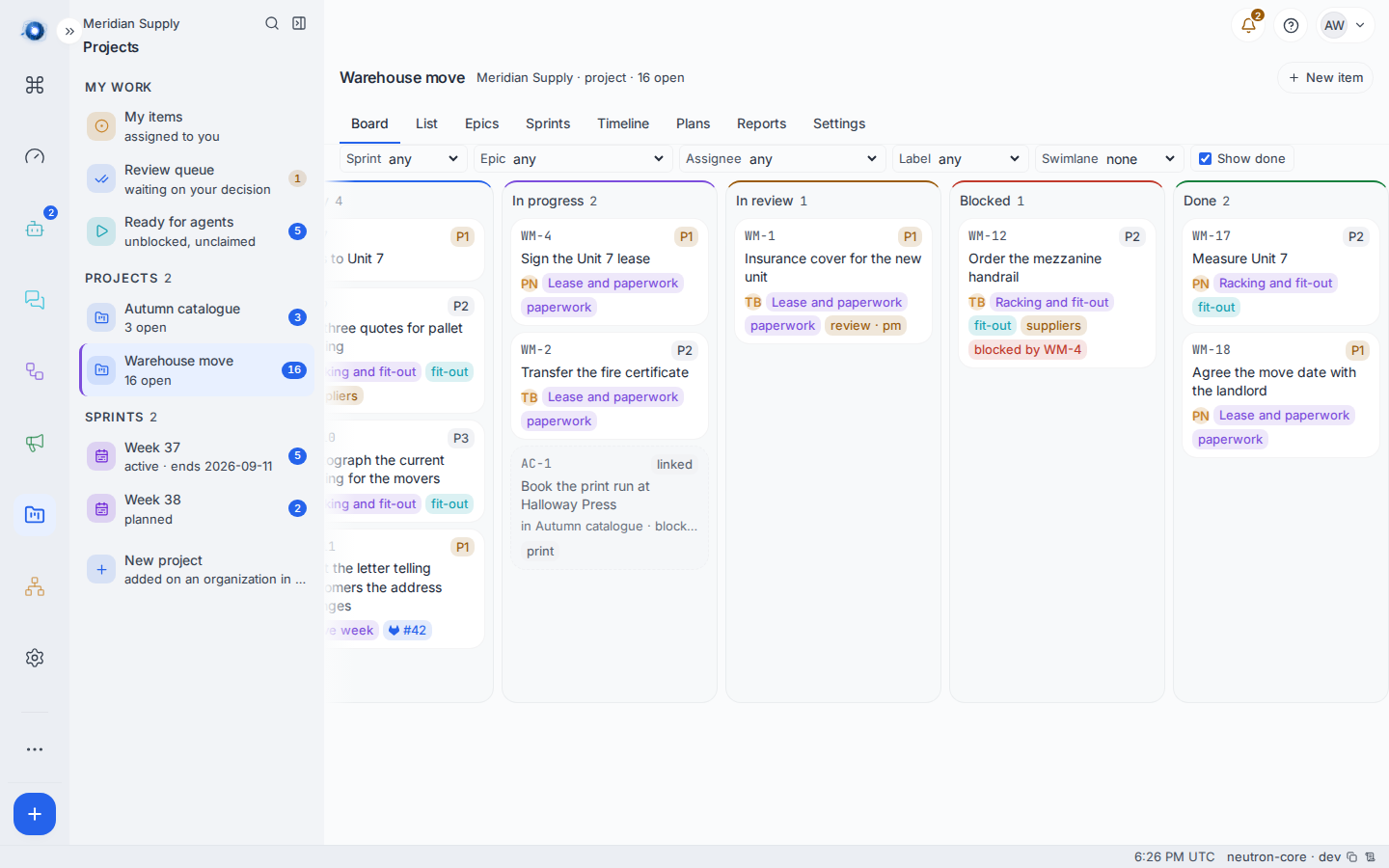Click the search icon in the sidebar header
1389x868 pixels.
click(272, 23)
